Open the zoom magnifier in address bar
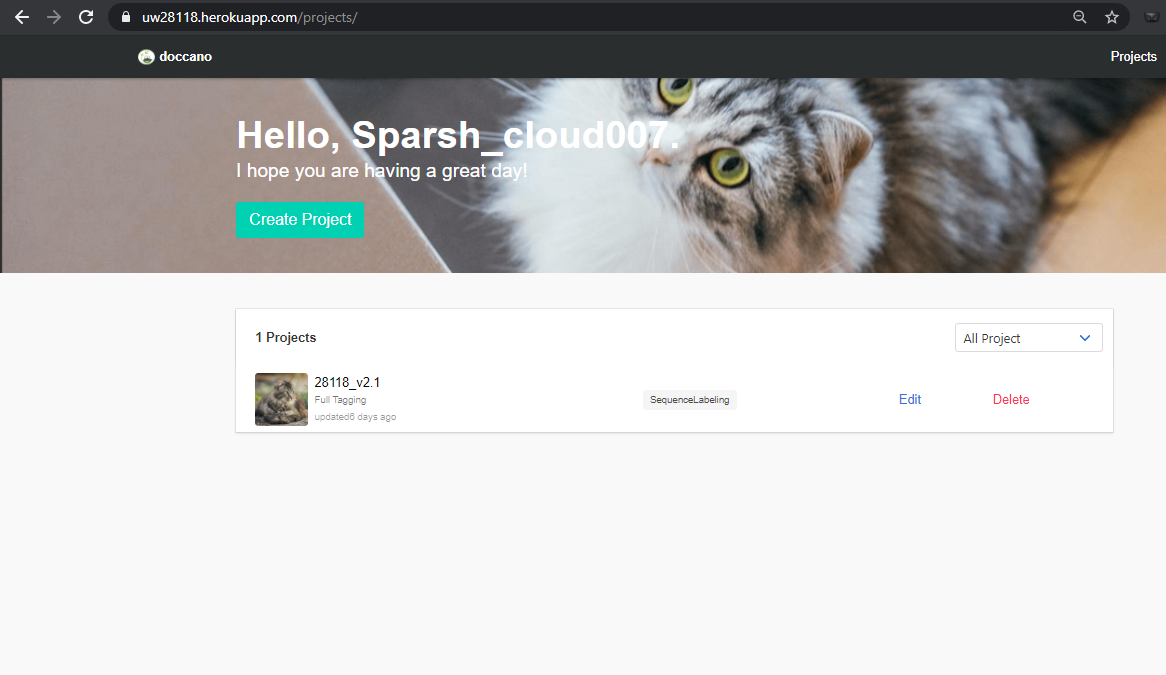The height and width of the screenshot is (675, 1166). [1080, 17]
